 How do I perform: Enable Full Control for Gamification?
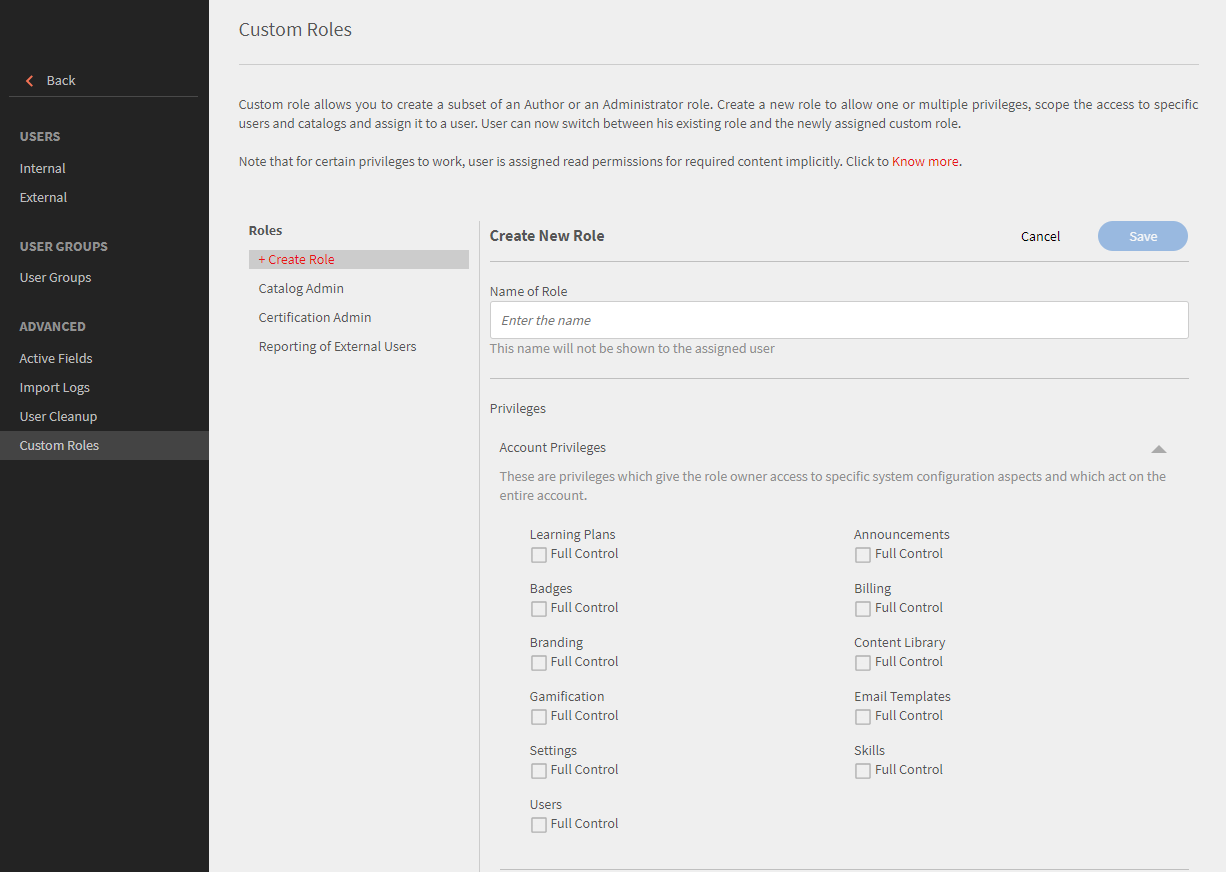pyautogui.click(x=539, y=716)
